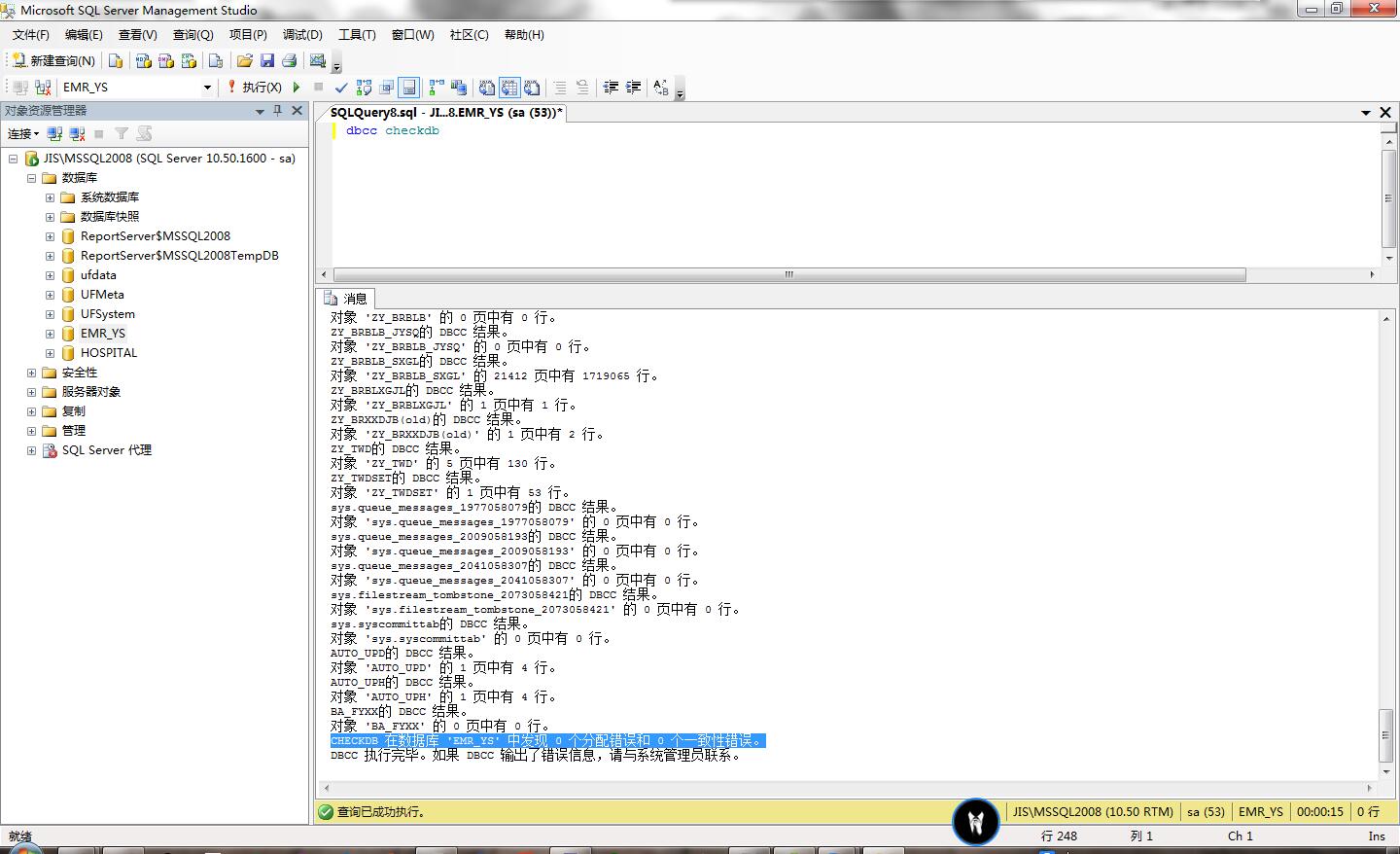Screen dimensions: 1400x854
Task: Open the Query Options dialog icon
Action: pyautogui.click(x=387, y=88)
